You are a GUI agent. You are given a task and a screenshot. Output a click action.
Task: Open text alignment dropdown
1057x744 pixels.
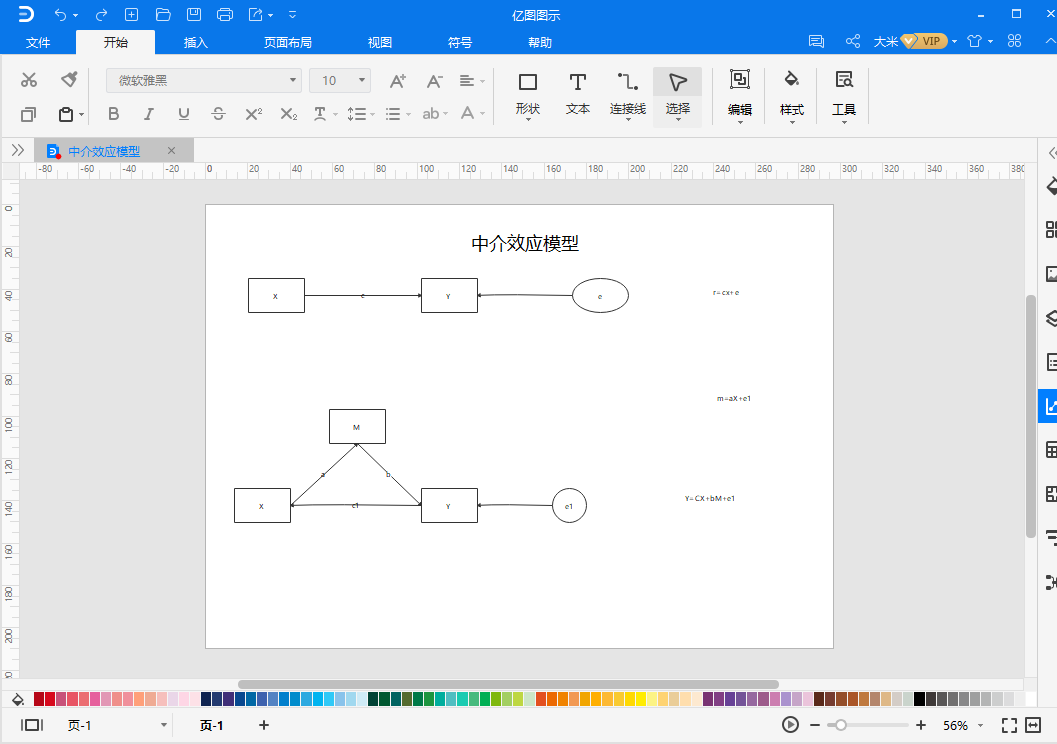[x=472, y=81]
